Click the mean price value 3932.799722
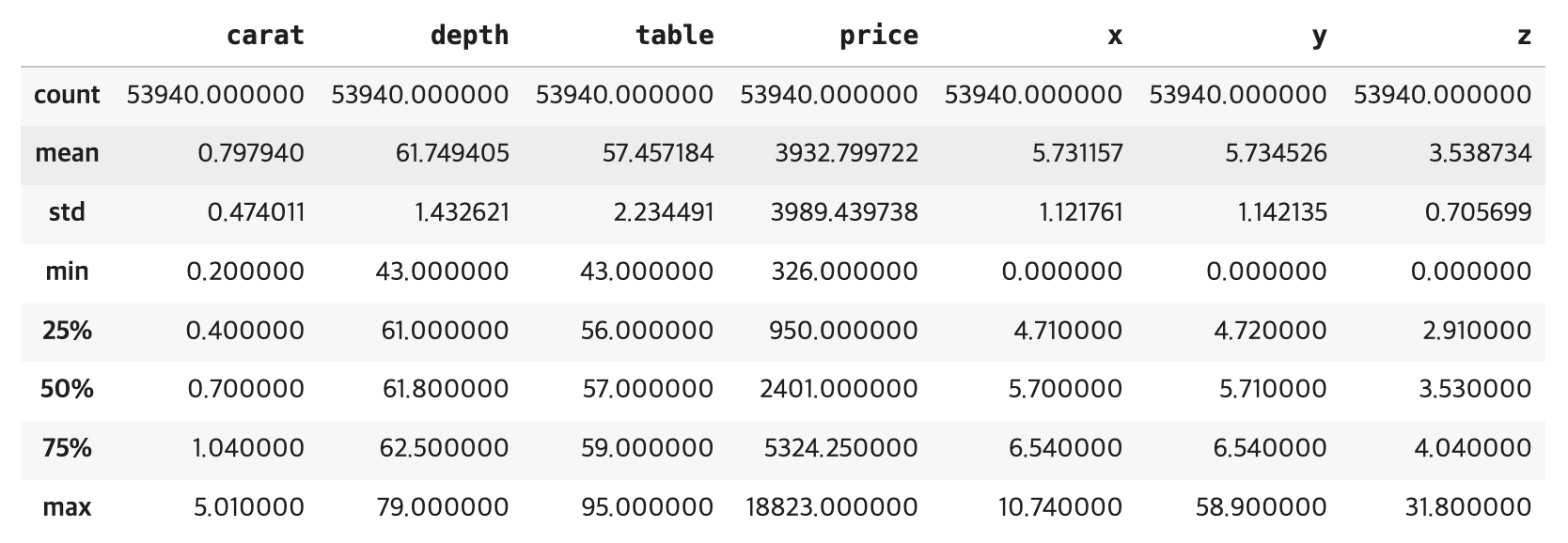Screen dimensions: 1568x543 [x=846, y=153]
